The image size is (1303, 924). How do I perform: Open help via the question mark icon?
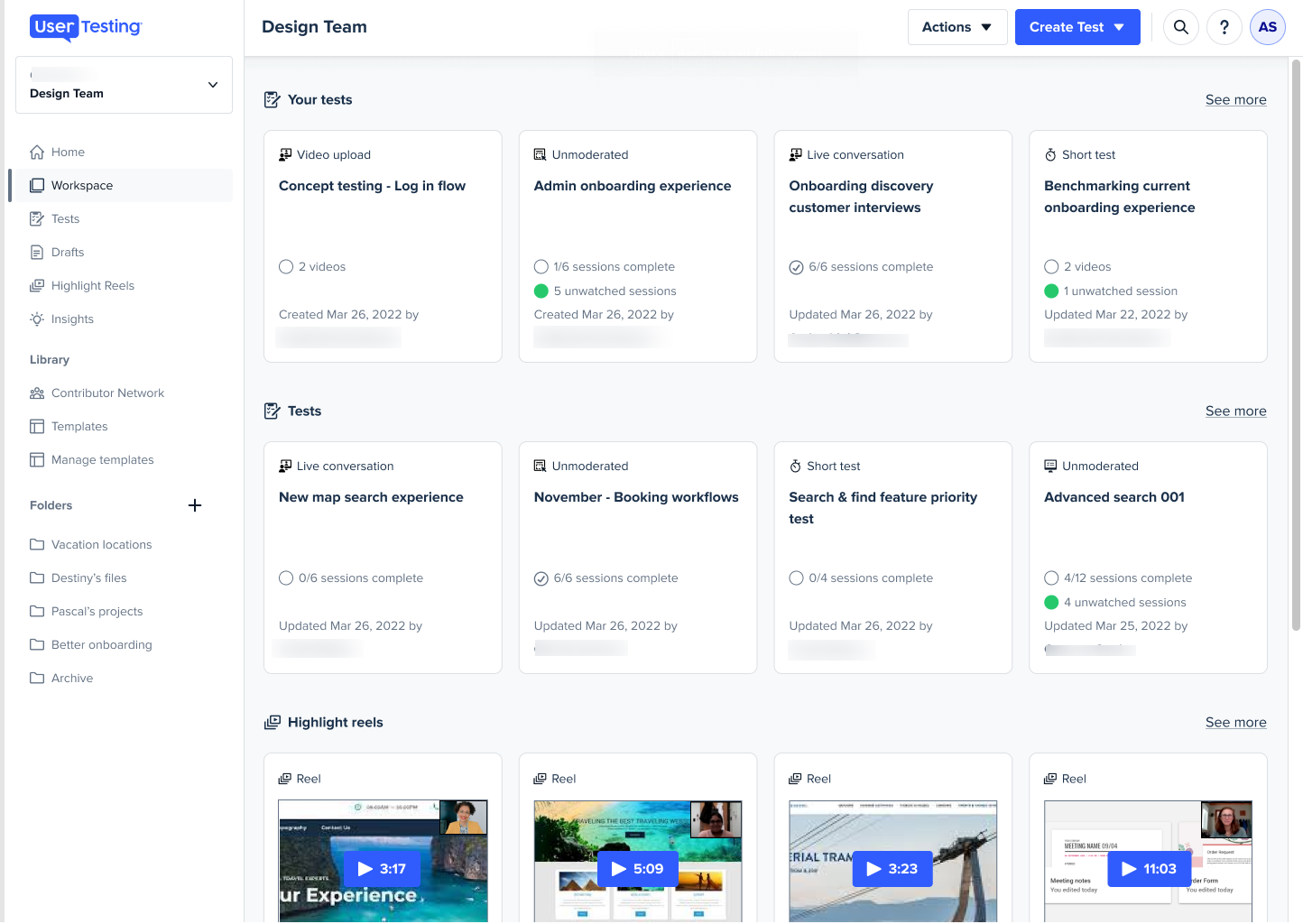pyautogui.click(x=1224, y=27)
